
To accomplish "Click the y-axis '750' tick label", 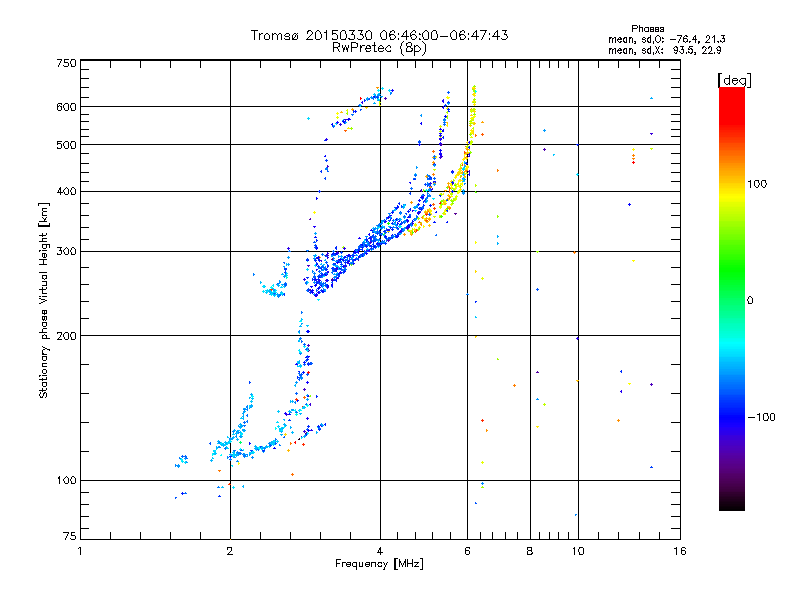I will (x=66, y=63).
